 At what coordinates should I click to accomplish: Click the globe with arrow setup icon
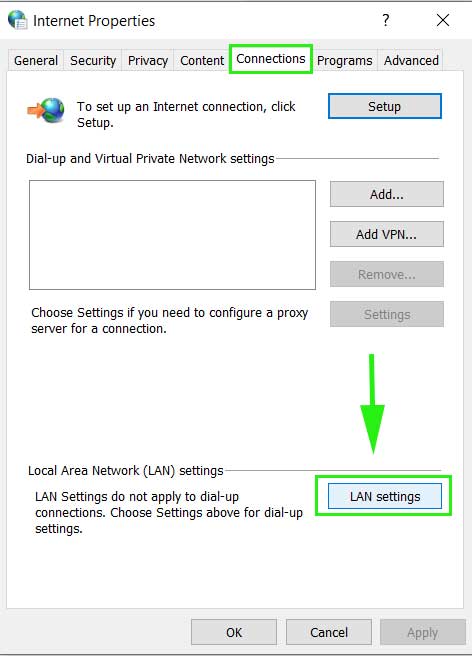(46, 110)
